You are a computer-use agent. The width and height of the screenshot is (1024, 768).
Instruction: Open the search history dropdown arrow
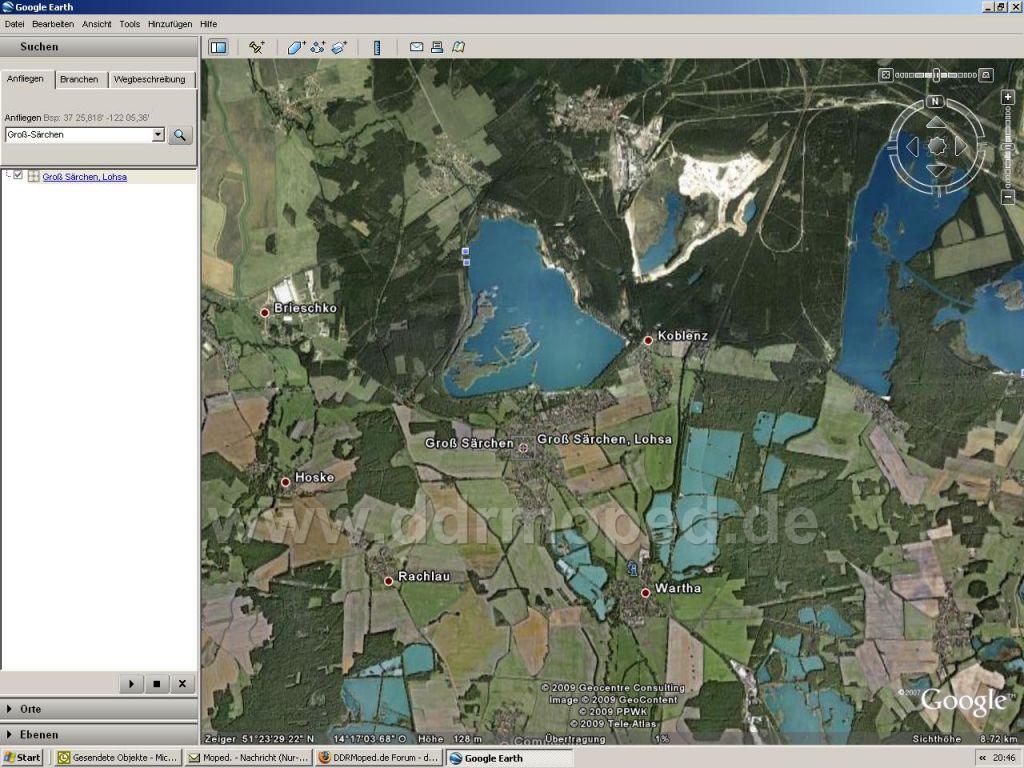158,135
